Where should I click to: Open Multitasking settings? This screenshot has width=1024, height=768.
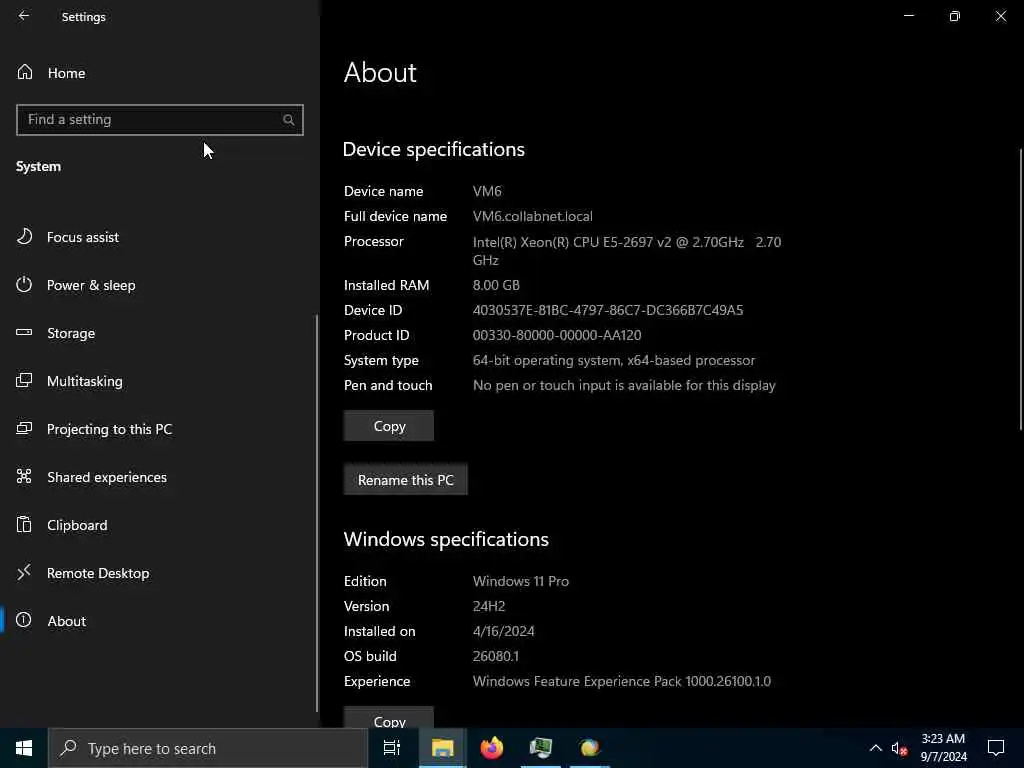coord(159,381)
